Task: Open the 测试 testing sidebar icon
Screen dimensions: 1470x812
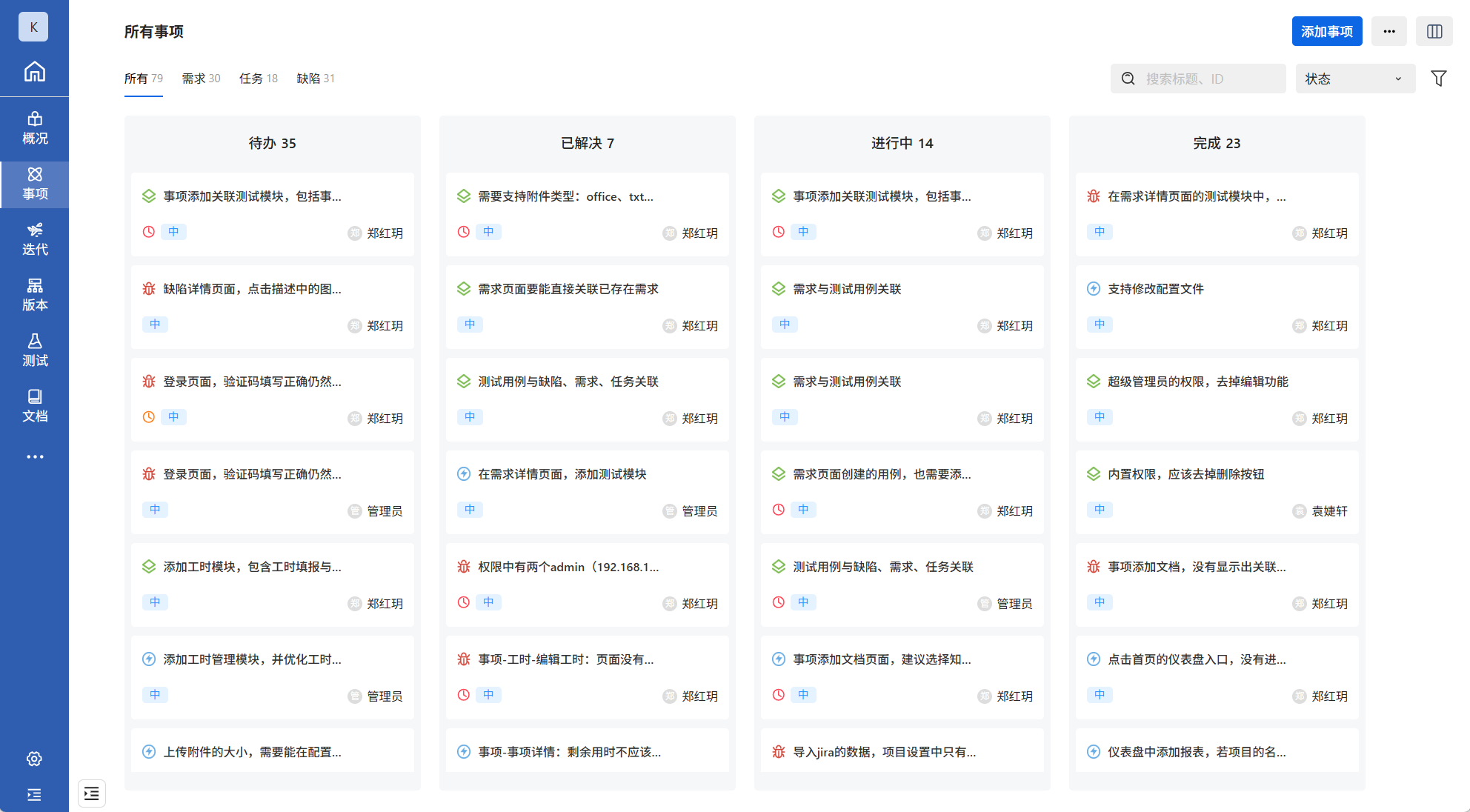Action: click(34, 350)
